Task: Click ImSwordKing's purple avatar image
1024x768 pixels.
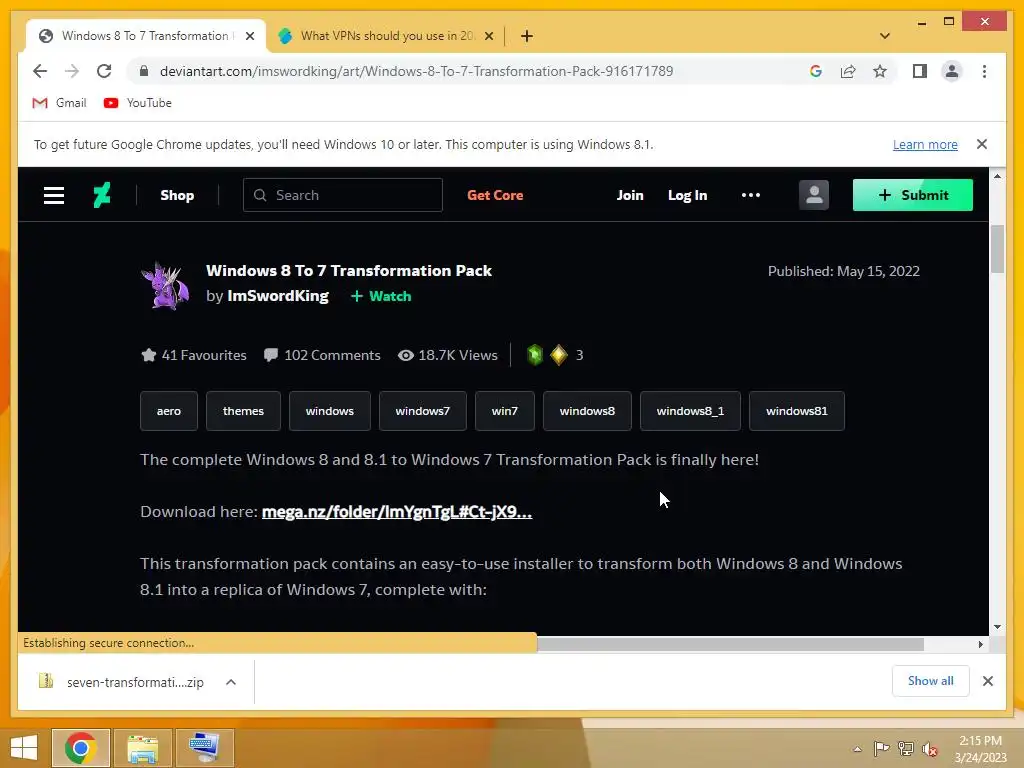Action: pos(165,285)
